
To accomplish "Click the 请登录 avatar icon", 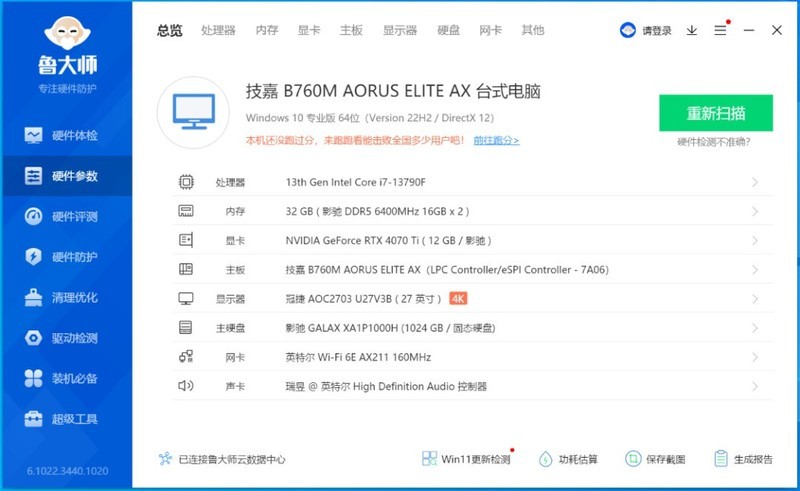I will pos(628,31).
